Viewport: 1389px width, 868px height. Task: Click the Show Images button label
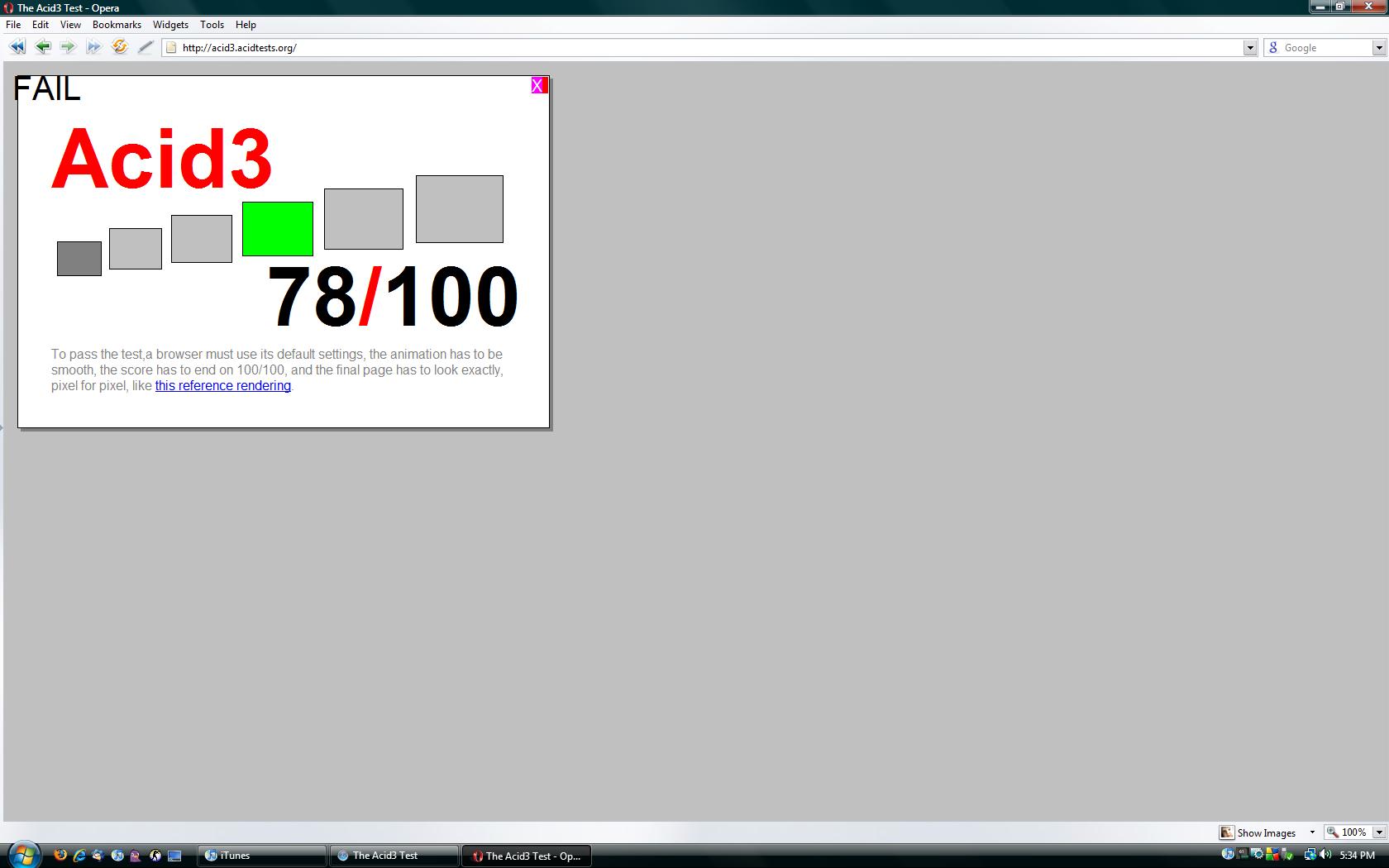pyautogui.click(x=1266, y=832)
